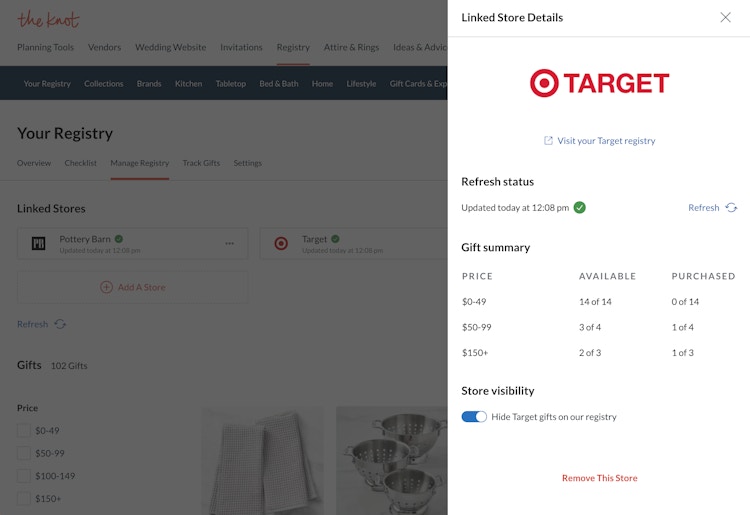
Task: Click Refresh link under Linked Stores
Action: click(33, 324)
